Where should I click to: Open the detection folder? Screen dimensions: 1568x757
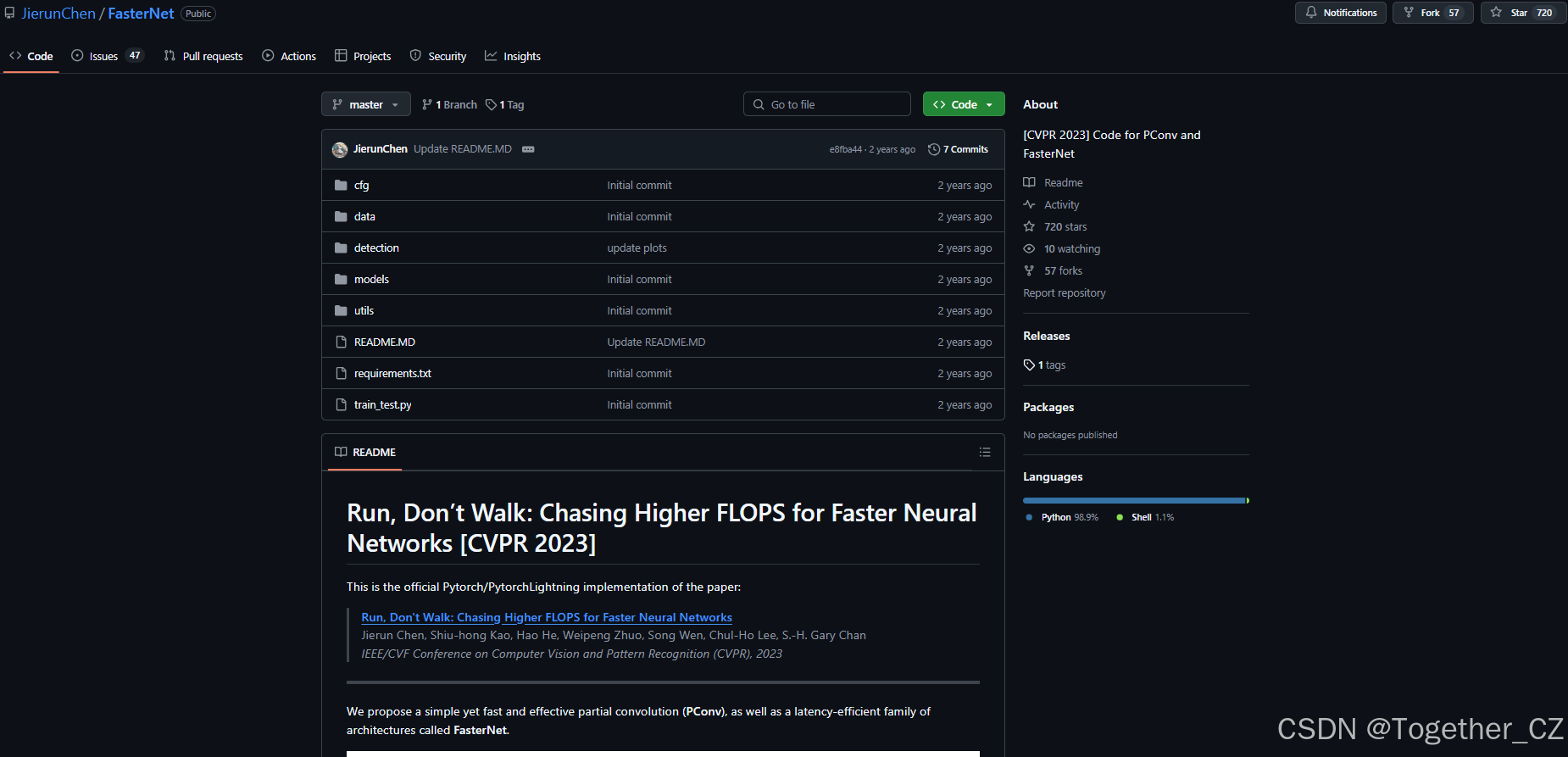coord(376,248)
